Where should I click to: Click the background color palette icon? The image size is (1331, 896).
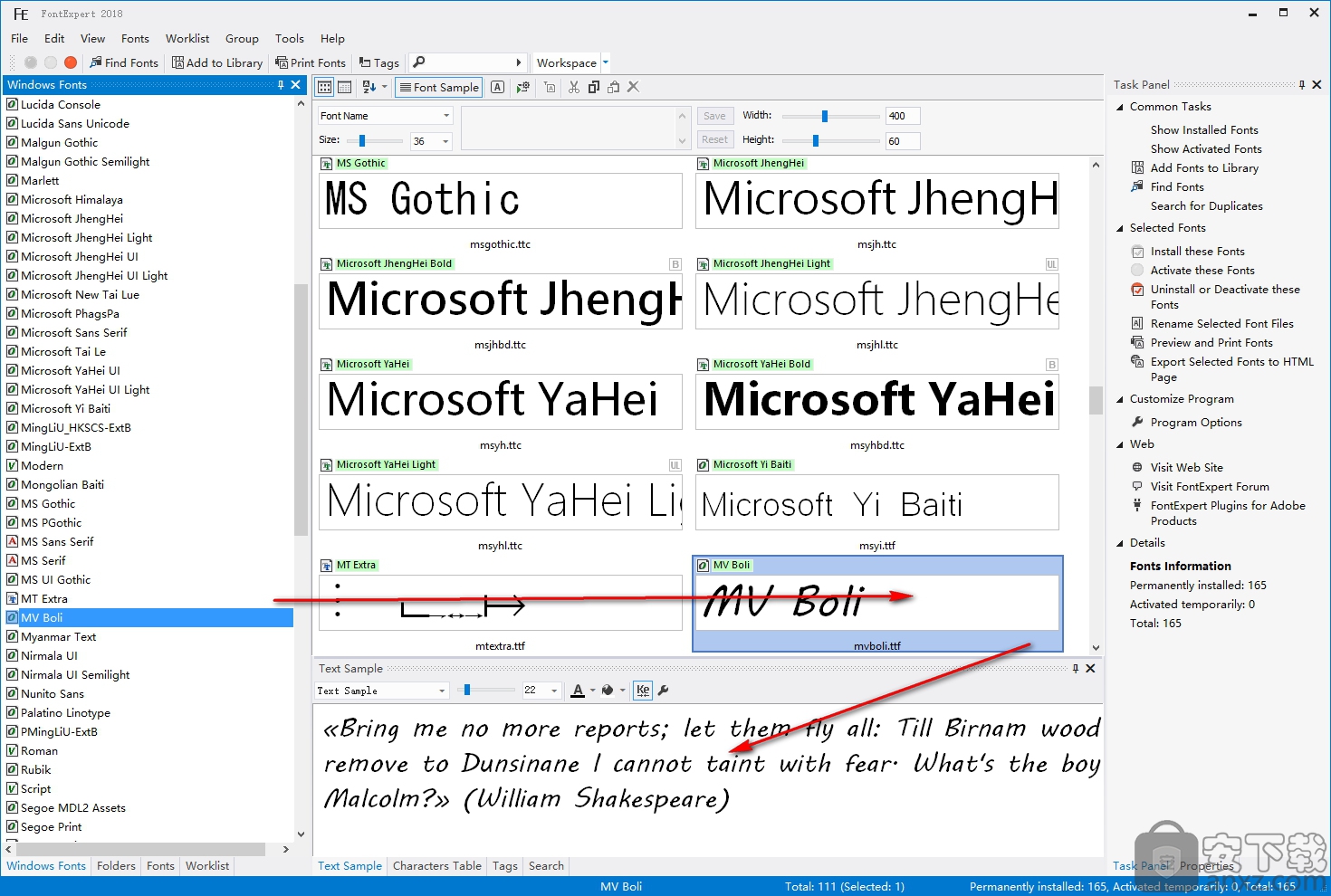click(608, 691)
